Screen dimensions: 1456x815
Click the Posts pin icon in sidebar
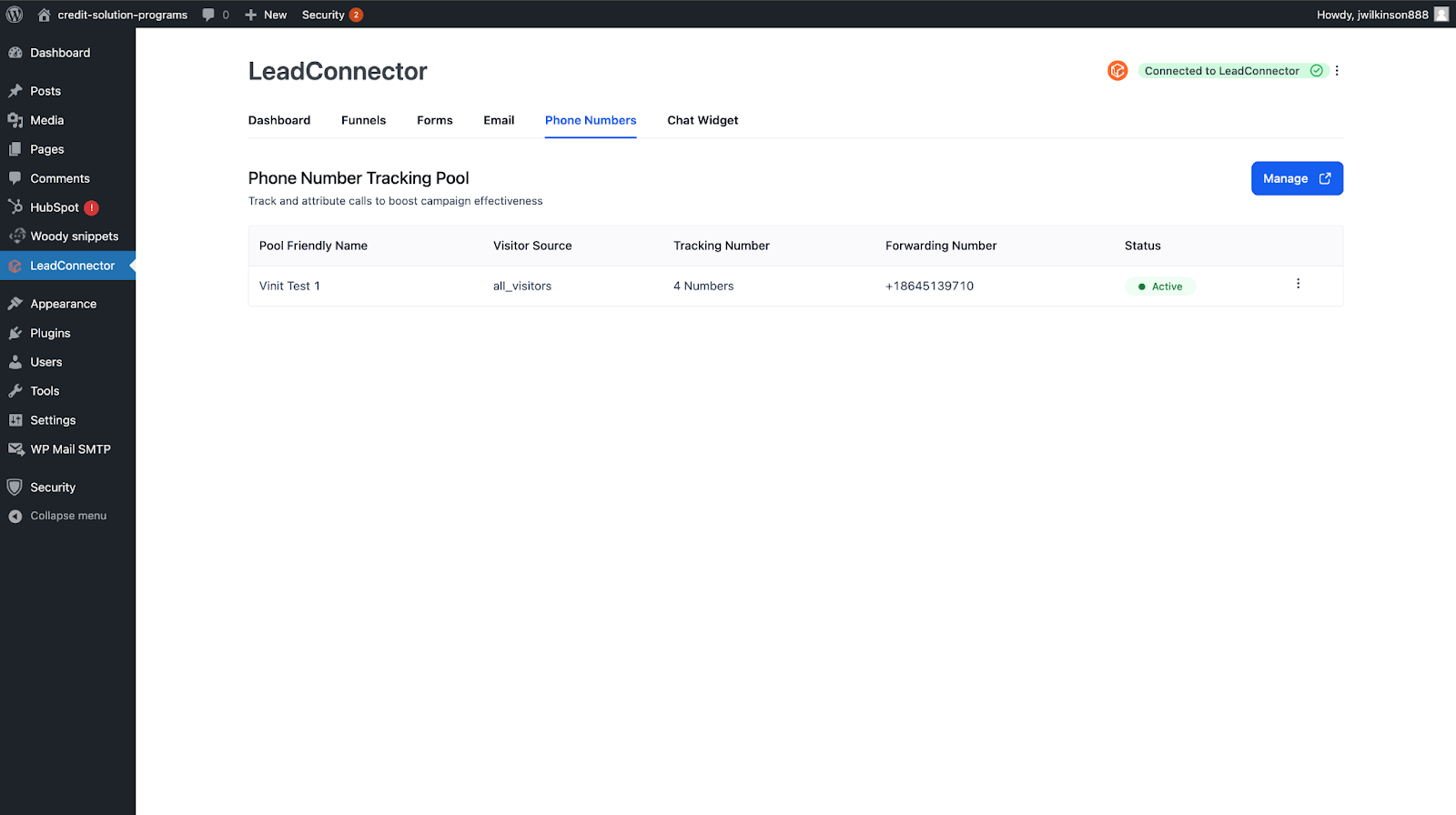(x=15, y=91)
